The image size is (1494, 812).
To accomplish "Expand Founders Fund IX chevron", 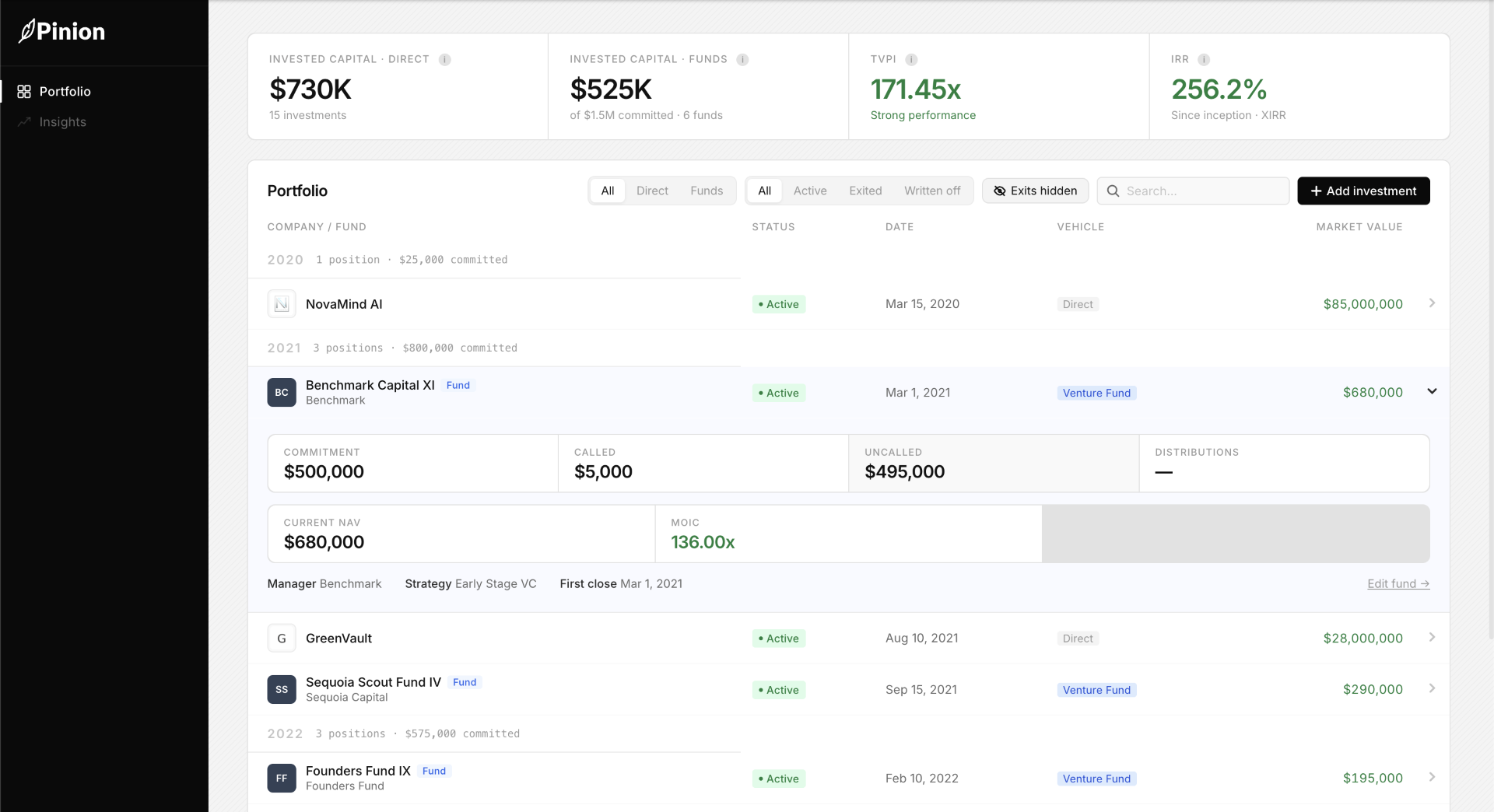I will 1432,778.
